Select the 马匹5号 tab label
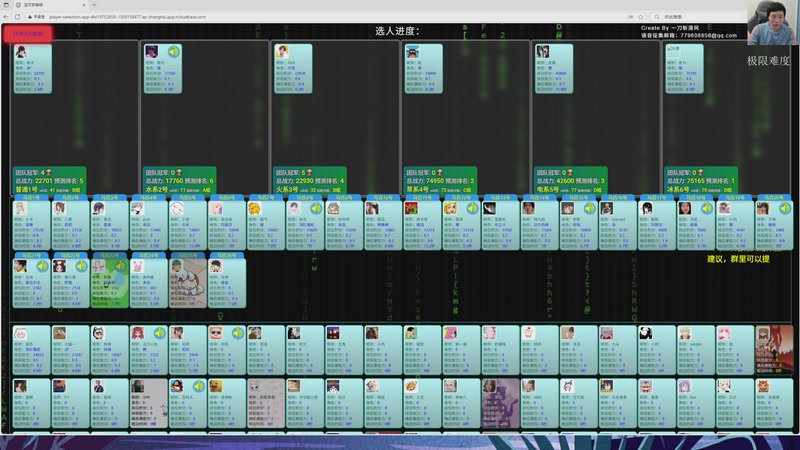 pyautogui.click(x=188, y=197)
